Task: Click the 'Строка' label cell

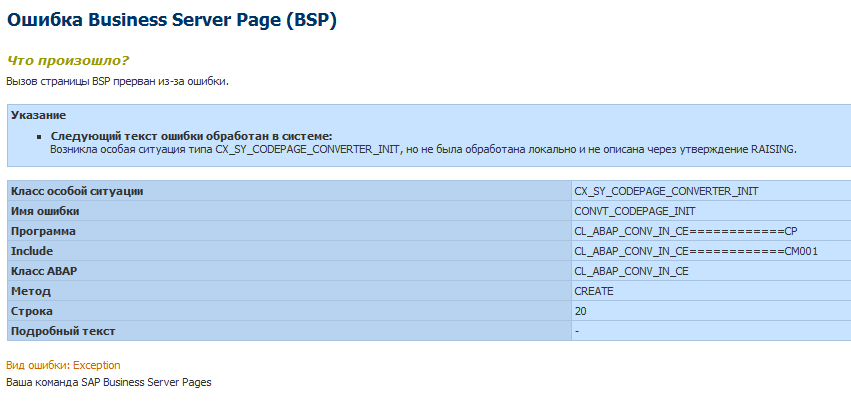Action: 289,311
